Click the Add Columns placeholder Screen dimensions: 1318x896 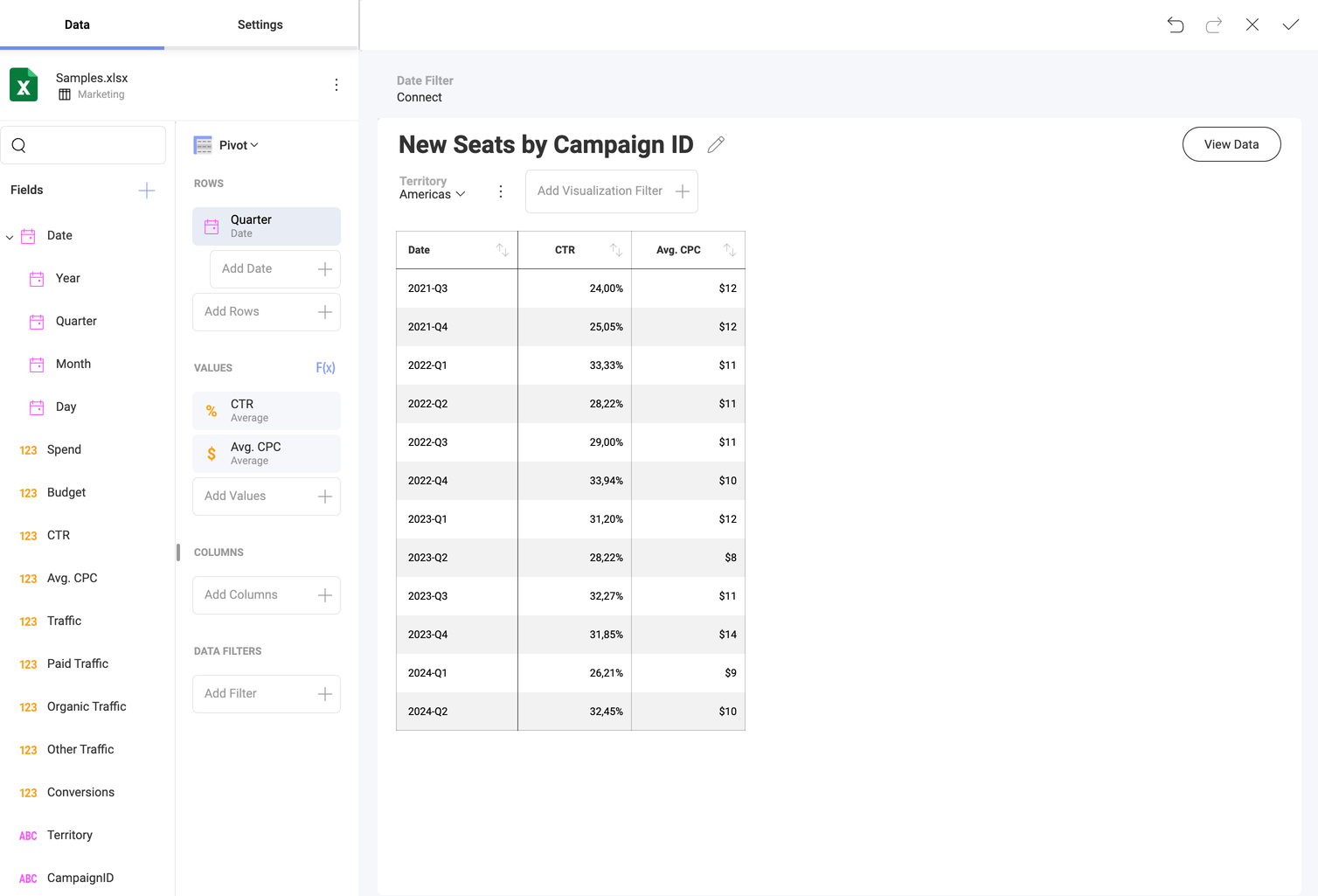(267, 595)
